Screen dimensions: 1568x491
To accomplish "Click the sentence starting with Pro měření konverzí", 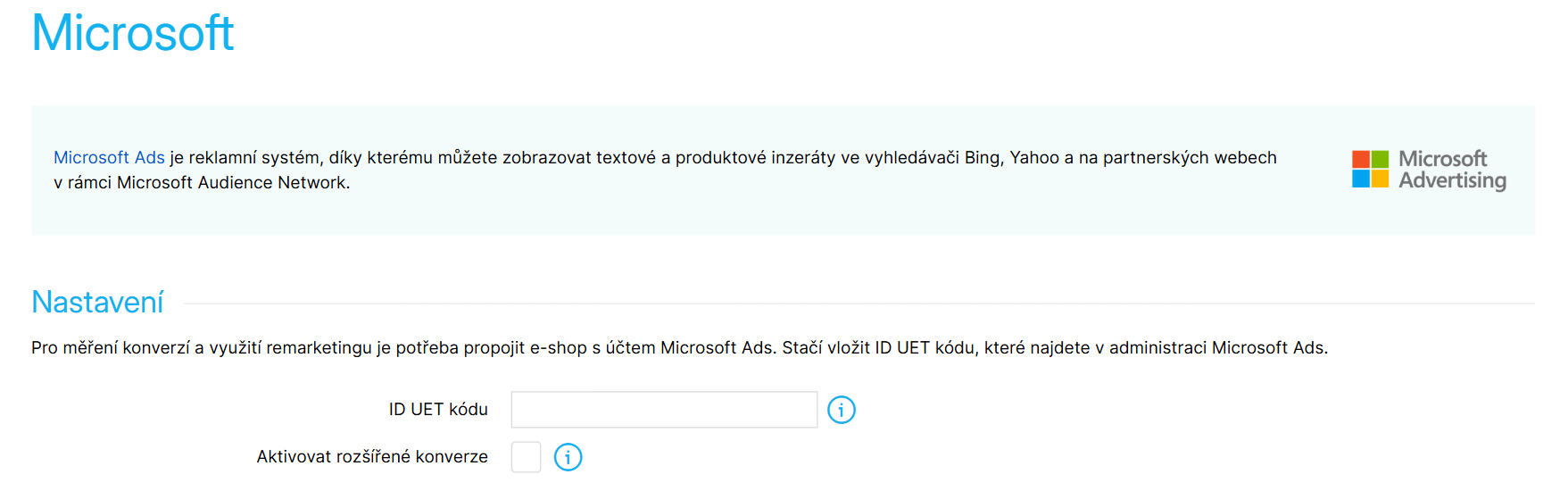I will [x=402, y=348].
